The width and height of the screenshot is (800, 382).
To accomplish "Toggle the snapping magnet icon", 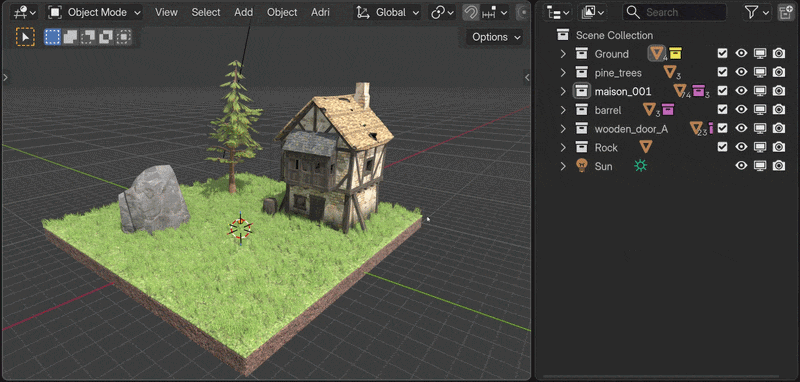I will coord(470,12).
